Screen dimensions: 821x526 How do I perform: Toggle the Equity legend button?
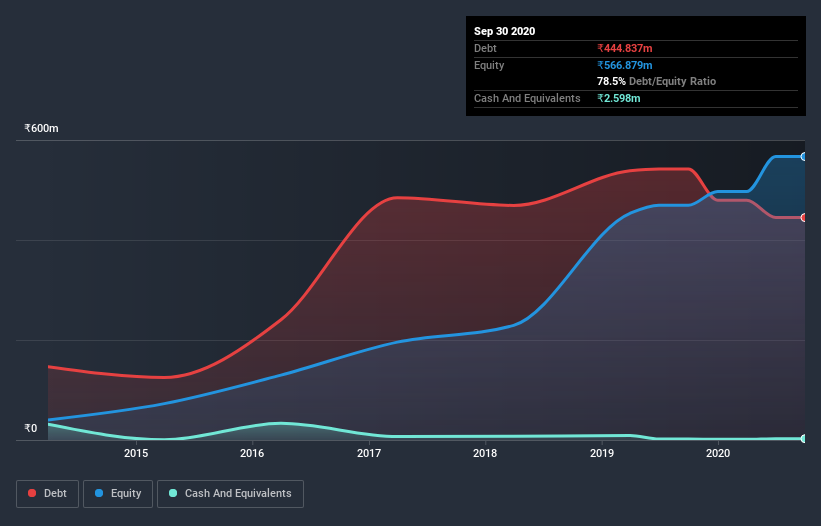tap(118, 494)
